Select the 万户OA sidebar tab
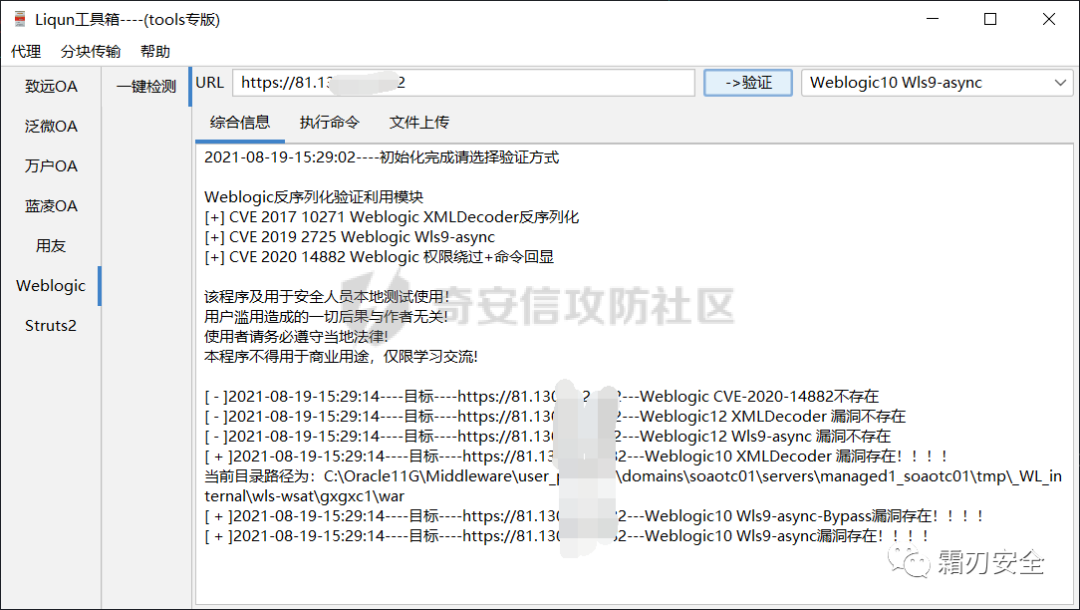The image size is (1080, 610). (51, 167)
